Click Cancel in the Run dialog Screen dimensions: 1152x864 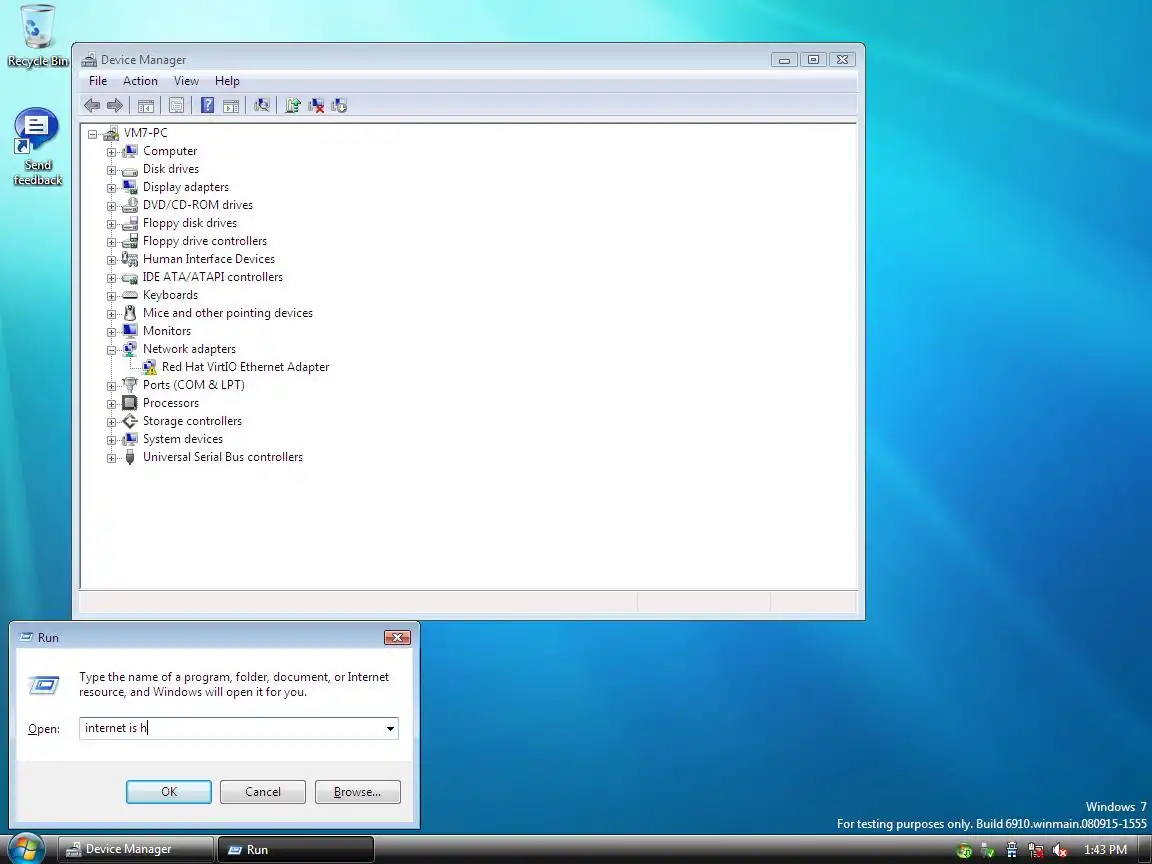tap(263, 791)
